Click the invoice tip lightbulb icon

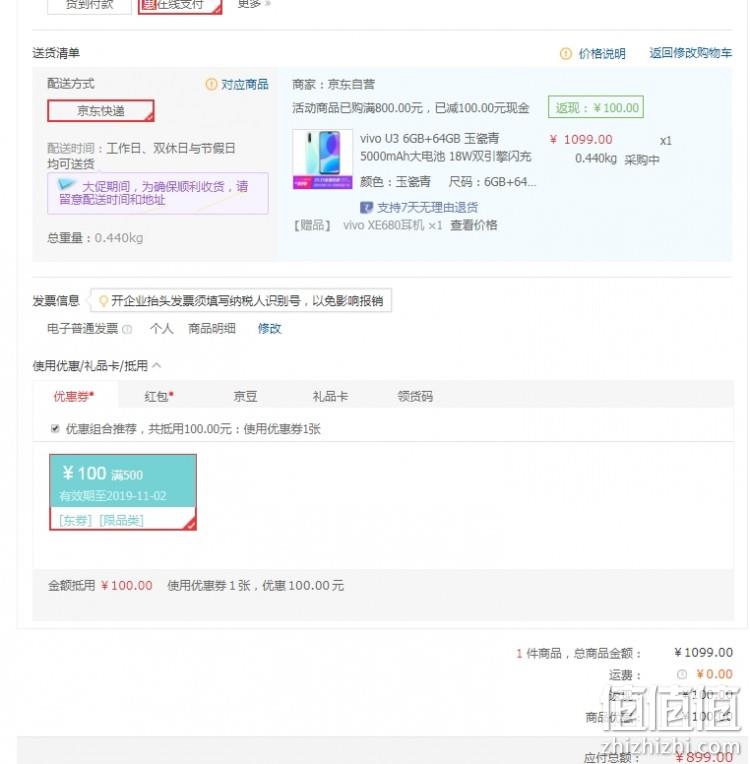click(x=103, y=301)
